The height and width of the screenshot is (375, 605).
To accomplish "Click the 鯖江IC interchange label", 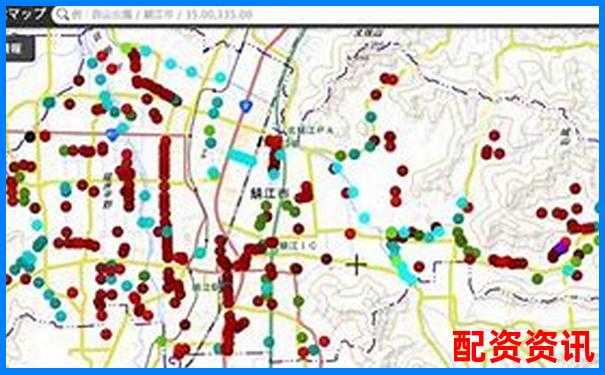I will (299, 245).
